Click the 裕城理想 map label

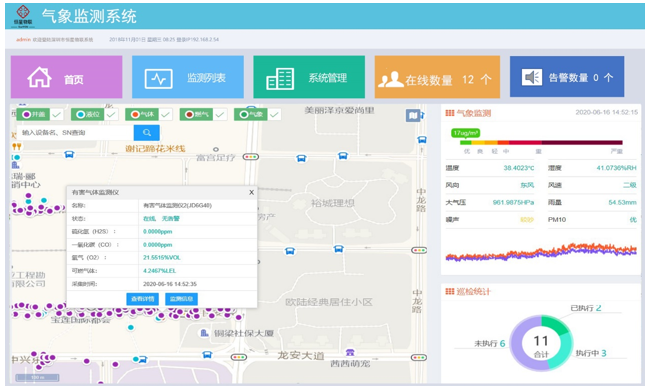coord(333,203)
